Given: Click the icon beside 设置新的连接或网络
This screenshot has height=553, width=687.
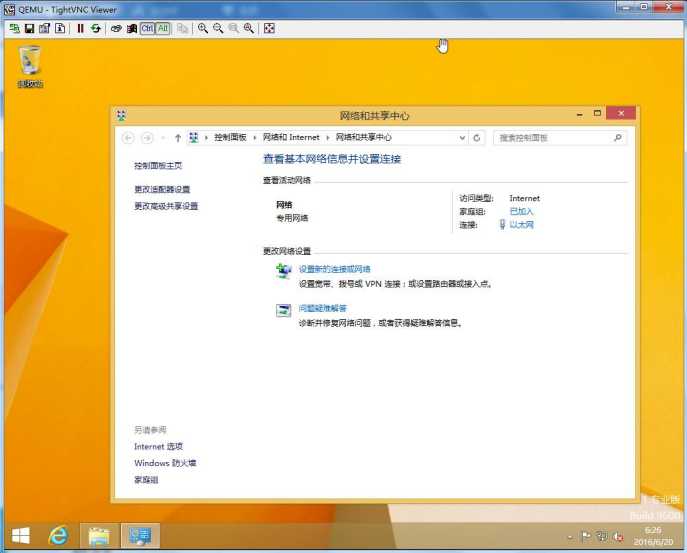Looking at the screenshot, I should (283, 271).
